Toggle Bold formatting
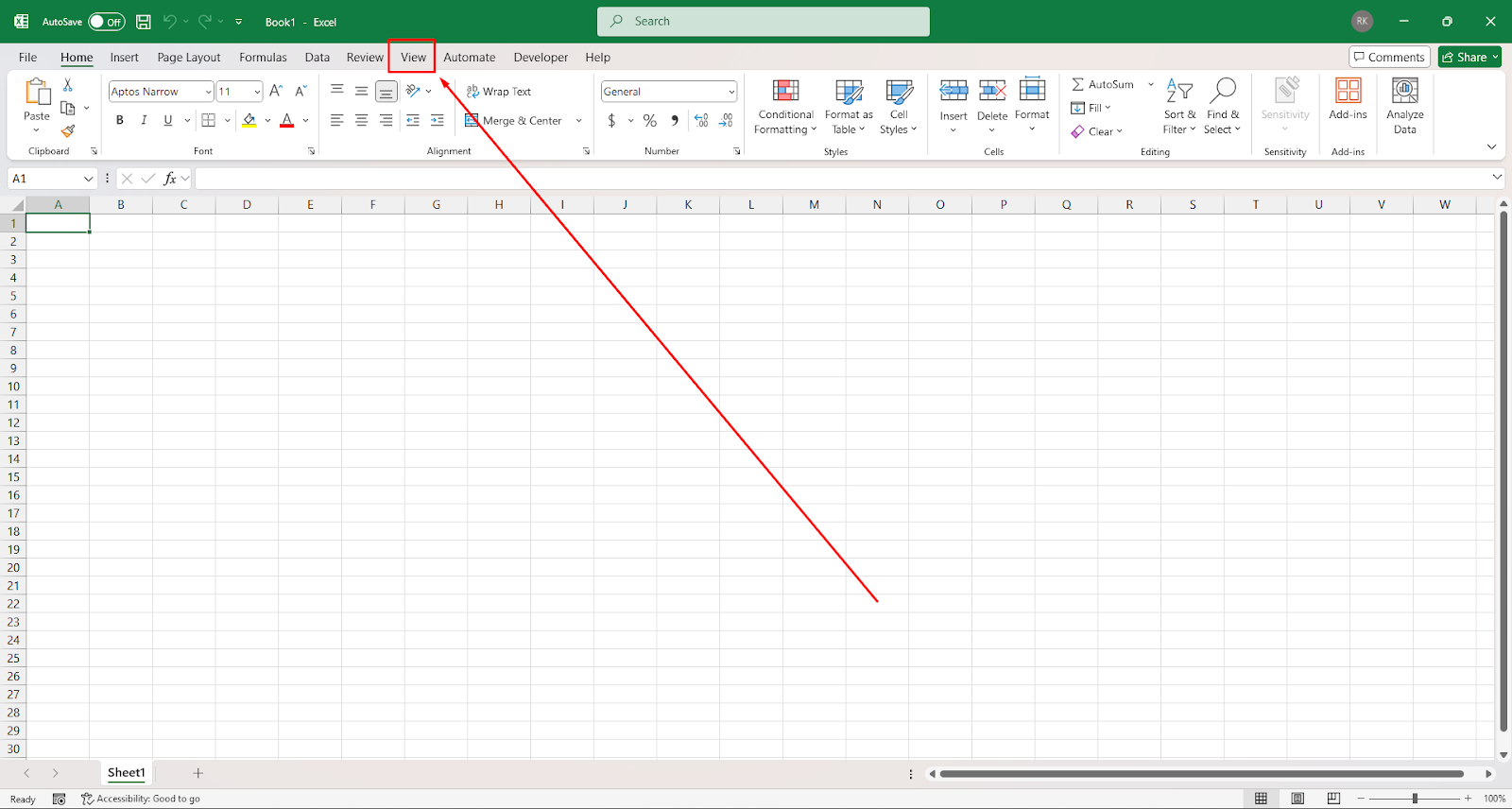1512x809 pixels. pos(120,120)
